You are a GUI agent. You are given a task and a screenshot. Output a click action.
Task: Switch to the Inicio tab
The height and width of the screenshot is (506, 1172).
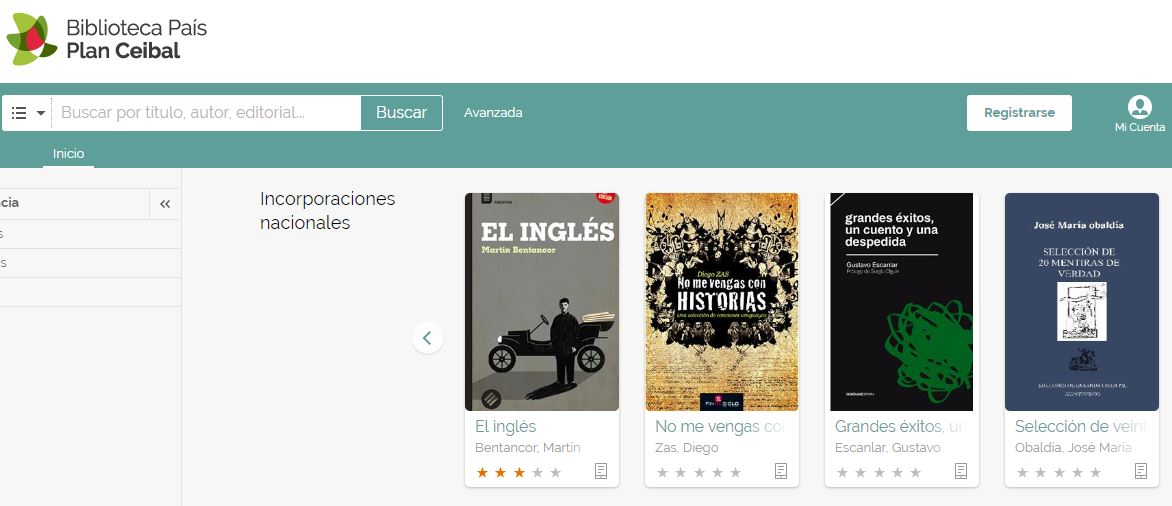[69, 154]
